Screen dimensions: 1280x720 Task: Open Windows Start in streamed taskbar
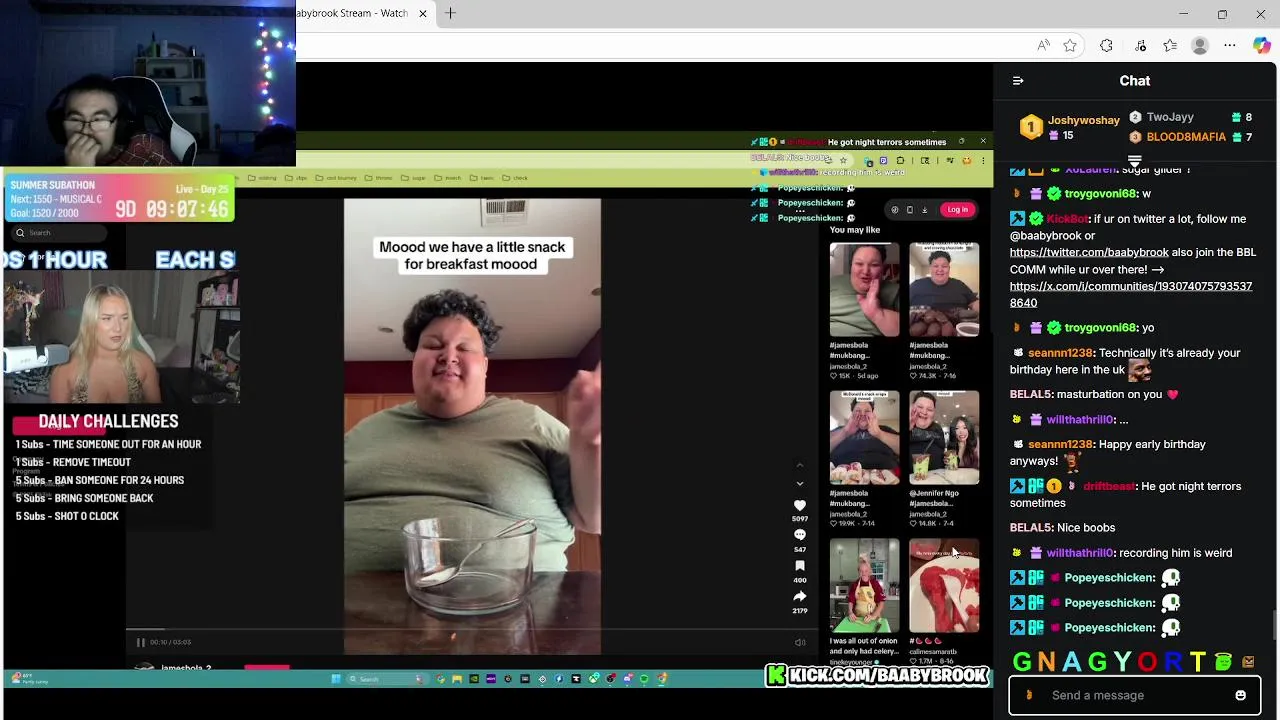coord(336,679)
